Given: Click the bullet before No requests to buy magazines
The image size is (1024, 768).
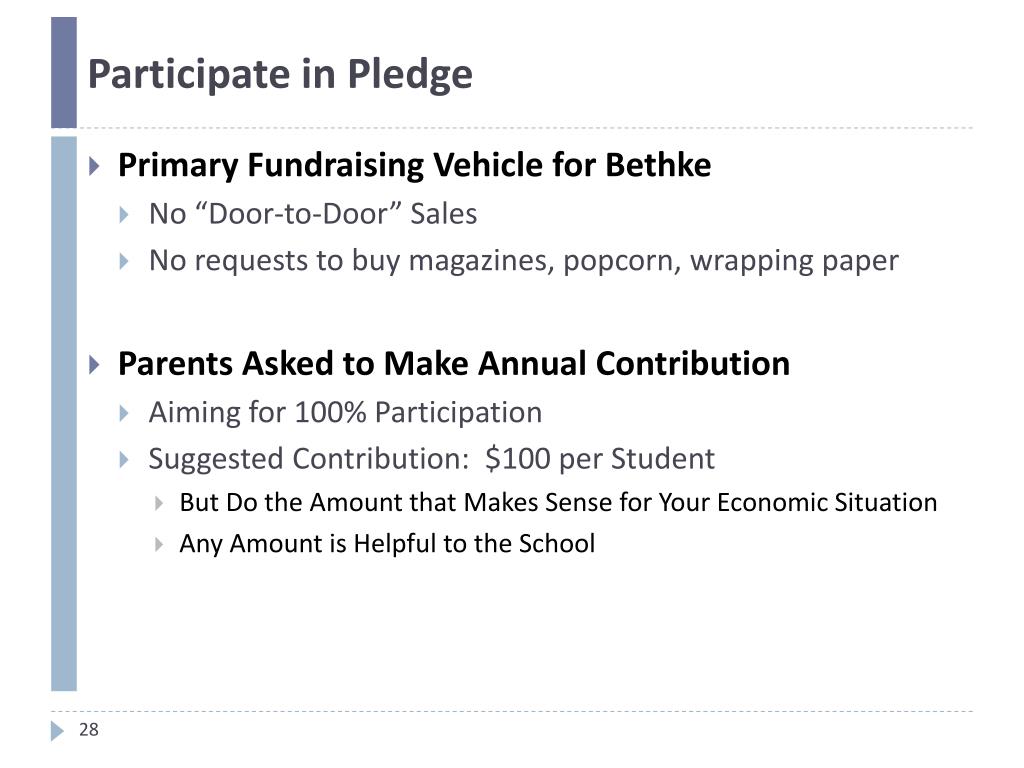Looking at the screenshot, I should [x=125, y=262].
